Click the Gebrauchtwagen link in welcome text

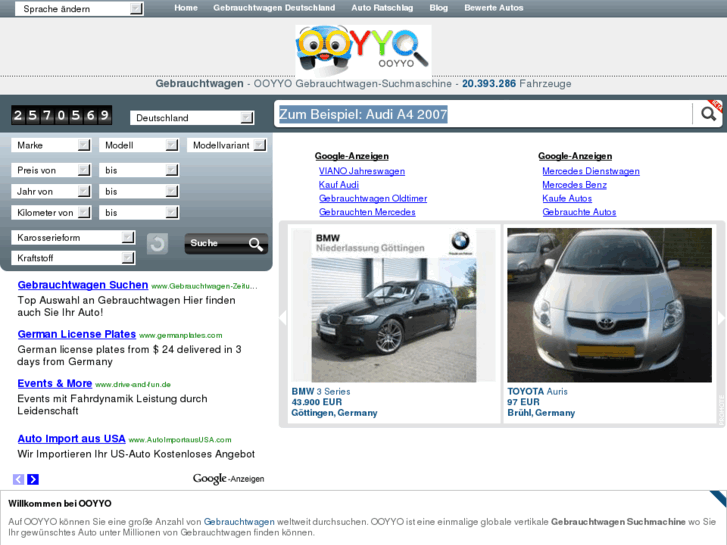pyautogui.click(x=239, y=522)
